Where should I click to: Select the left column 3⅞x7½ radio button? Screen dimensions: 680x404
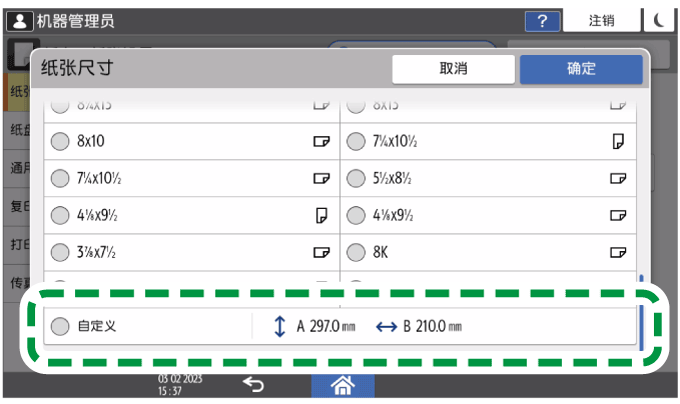[61, 252]
